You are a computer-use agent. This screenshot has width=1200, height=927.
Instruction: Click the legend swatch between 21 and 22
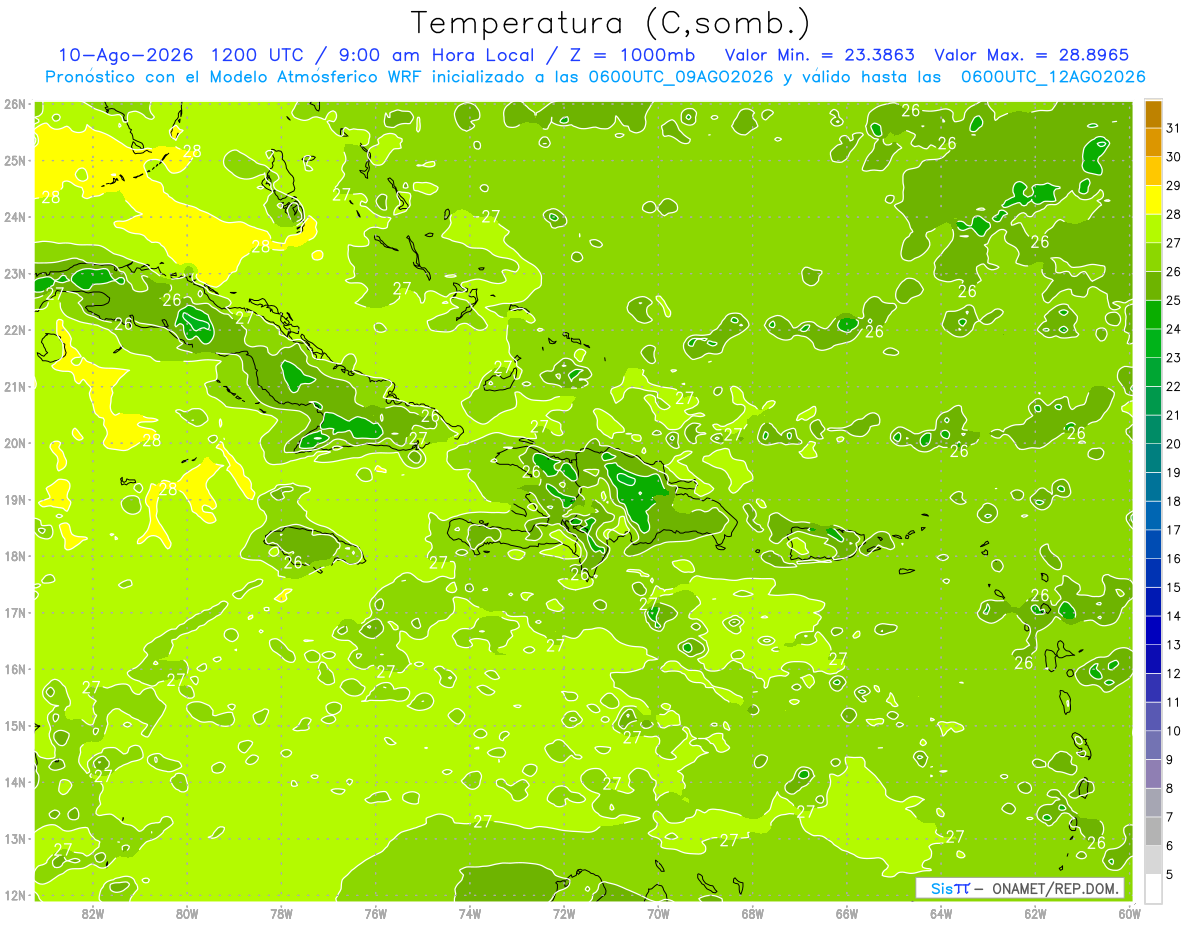click(x=1153, y=401)
